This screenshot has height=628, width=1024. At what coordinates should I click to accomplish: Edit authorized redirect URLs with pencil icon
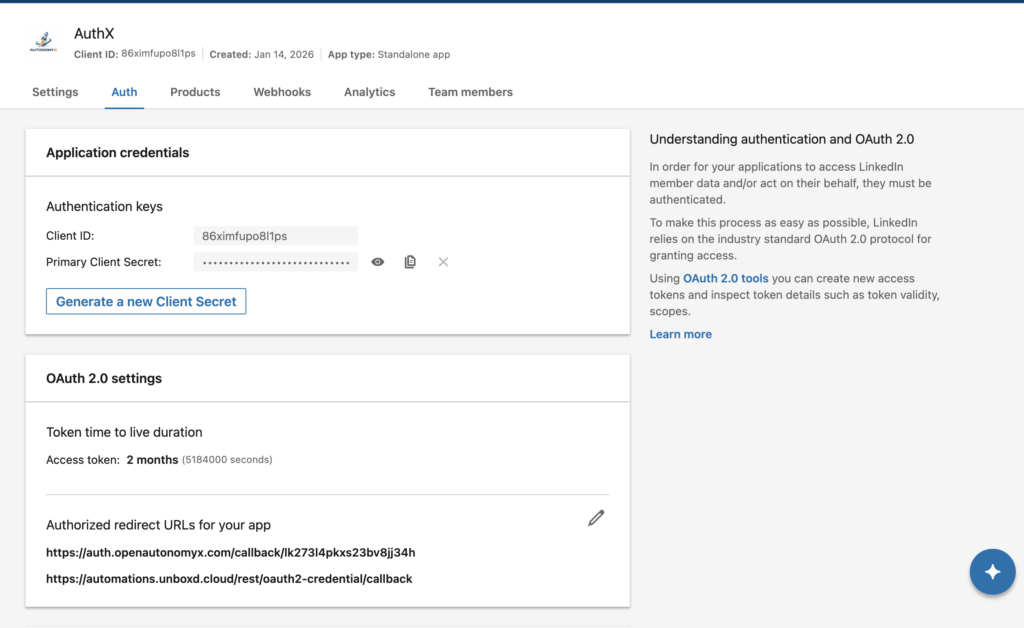(596, 518)
